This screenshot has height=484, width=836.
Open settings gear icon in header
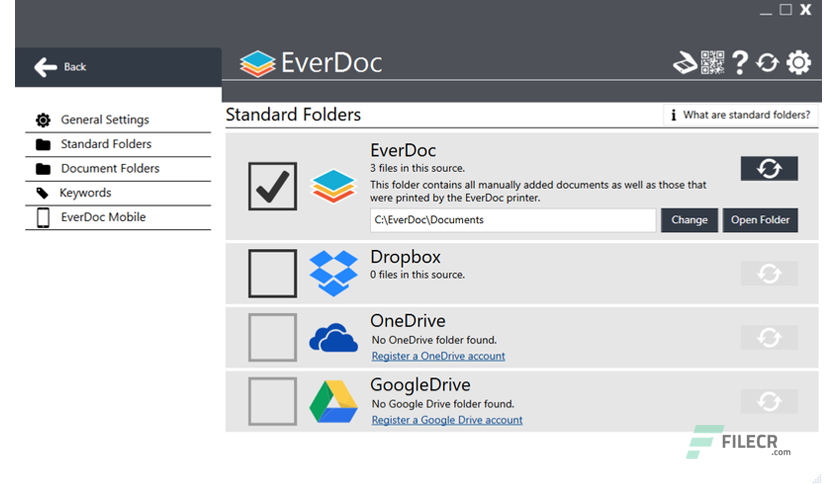tap(798, 63)
